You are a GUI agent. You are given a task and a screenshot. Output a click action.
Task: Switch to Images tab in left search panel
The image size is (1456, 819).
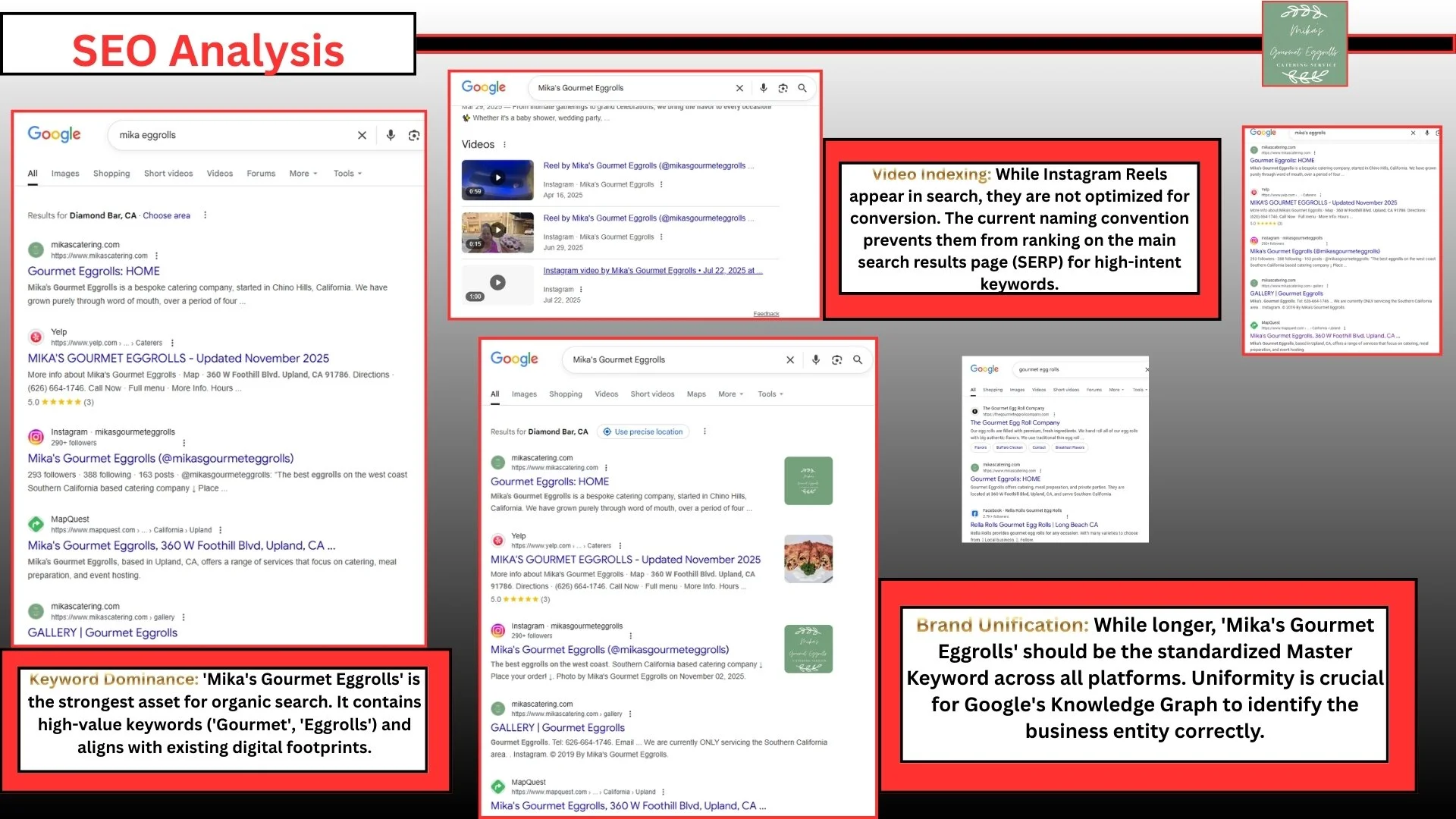pyautogui.click(x=65, y=174)
